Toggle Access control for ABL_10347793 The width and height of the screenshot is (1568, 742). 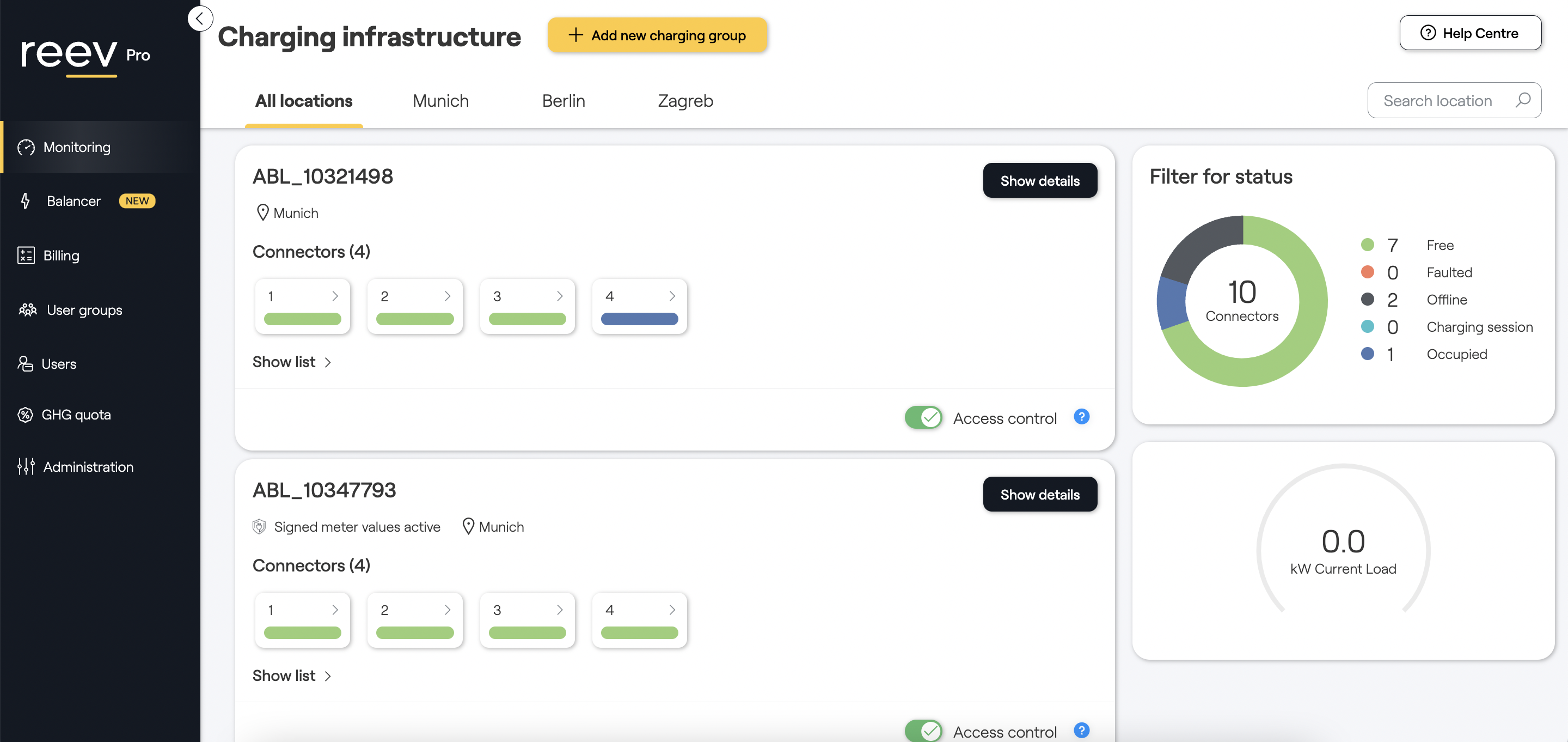tap(923, 731)
